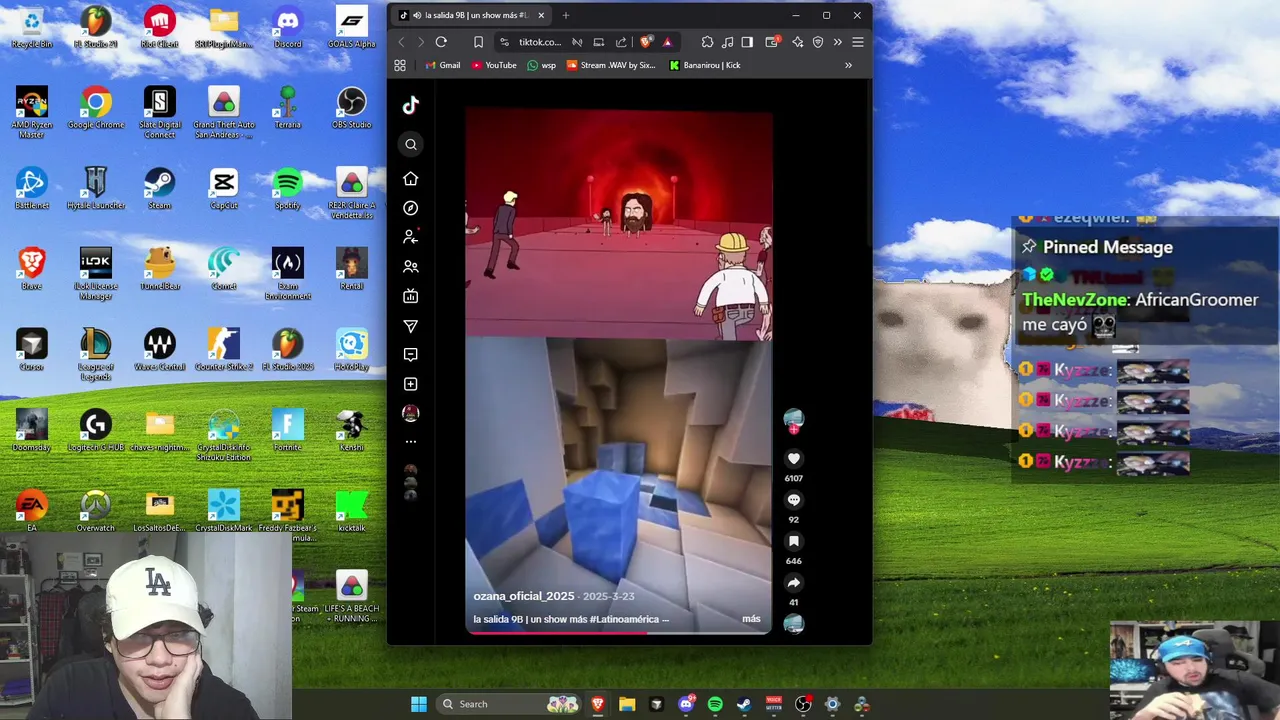This screenshot has height=720, width=1280.
Task: Show more bookmarks with chevron
Action: coord(848,65)
